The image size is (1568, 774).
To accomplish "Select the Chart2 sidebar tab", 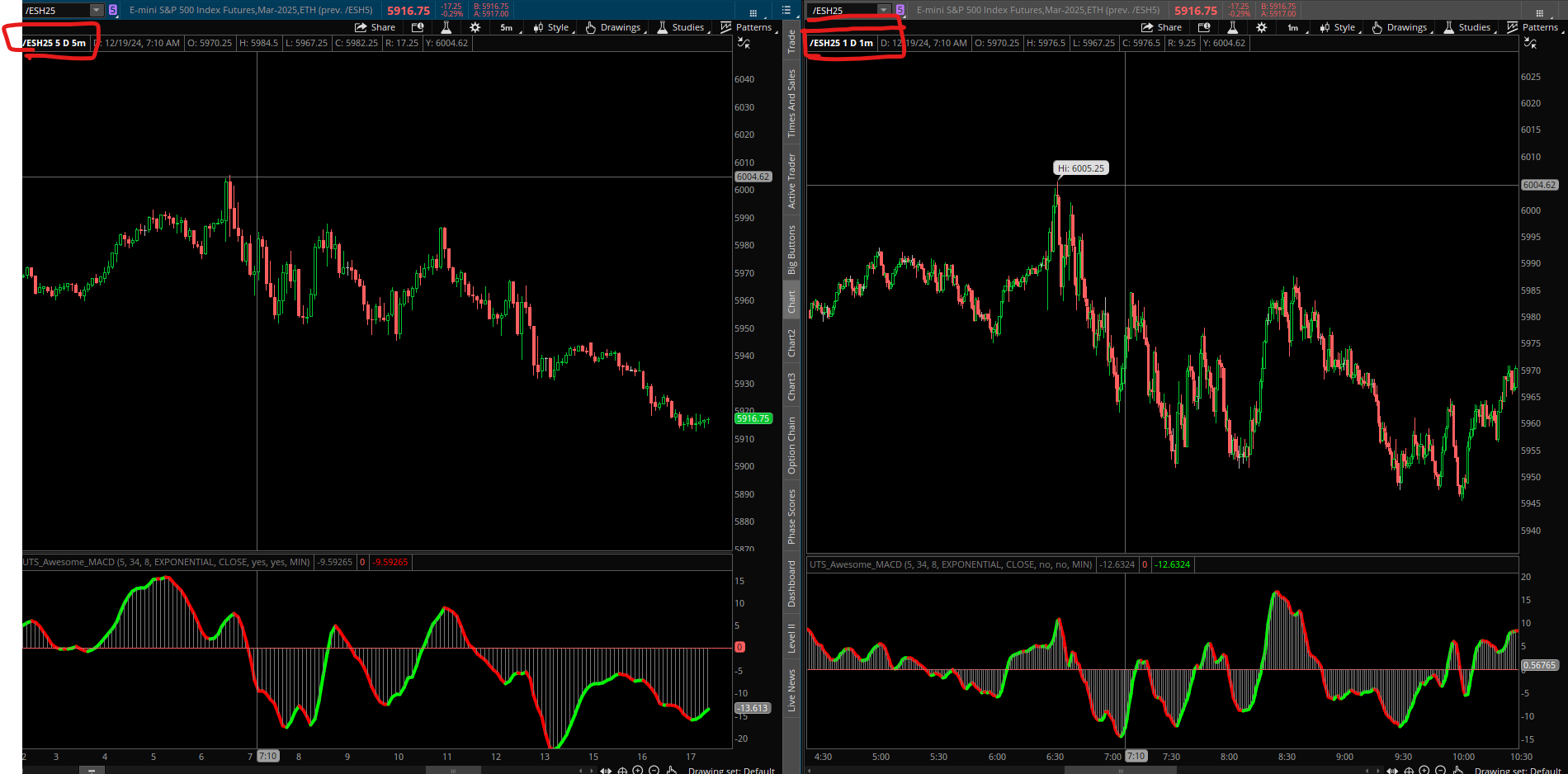I will pyautogui.click(x=791, y=342).
